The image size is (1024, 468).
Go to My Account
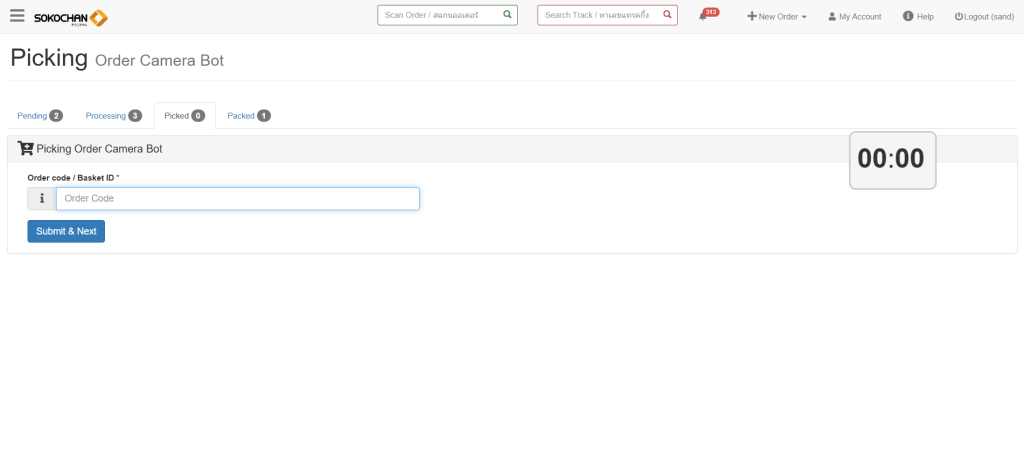pos(854,17)
